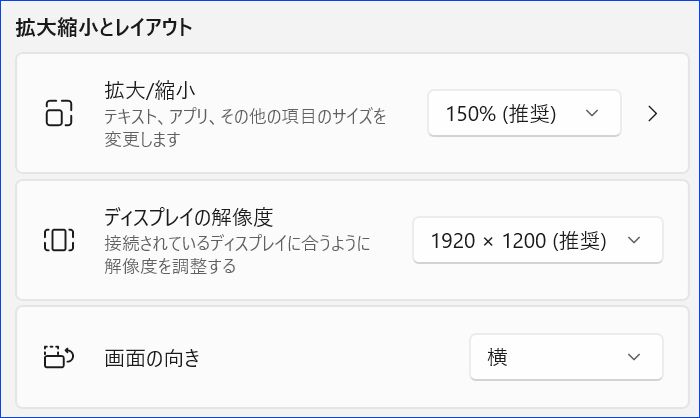Click the ディスプレイの解像度 row title
The height and width of the screenshot is (418, 700).
click(188, 217)
